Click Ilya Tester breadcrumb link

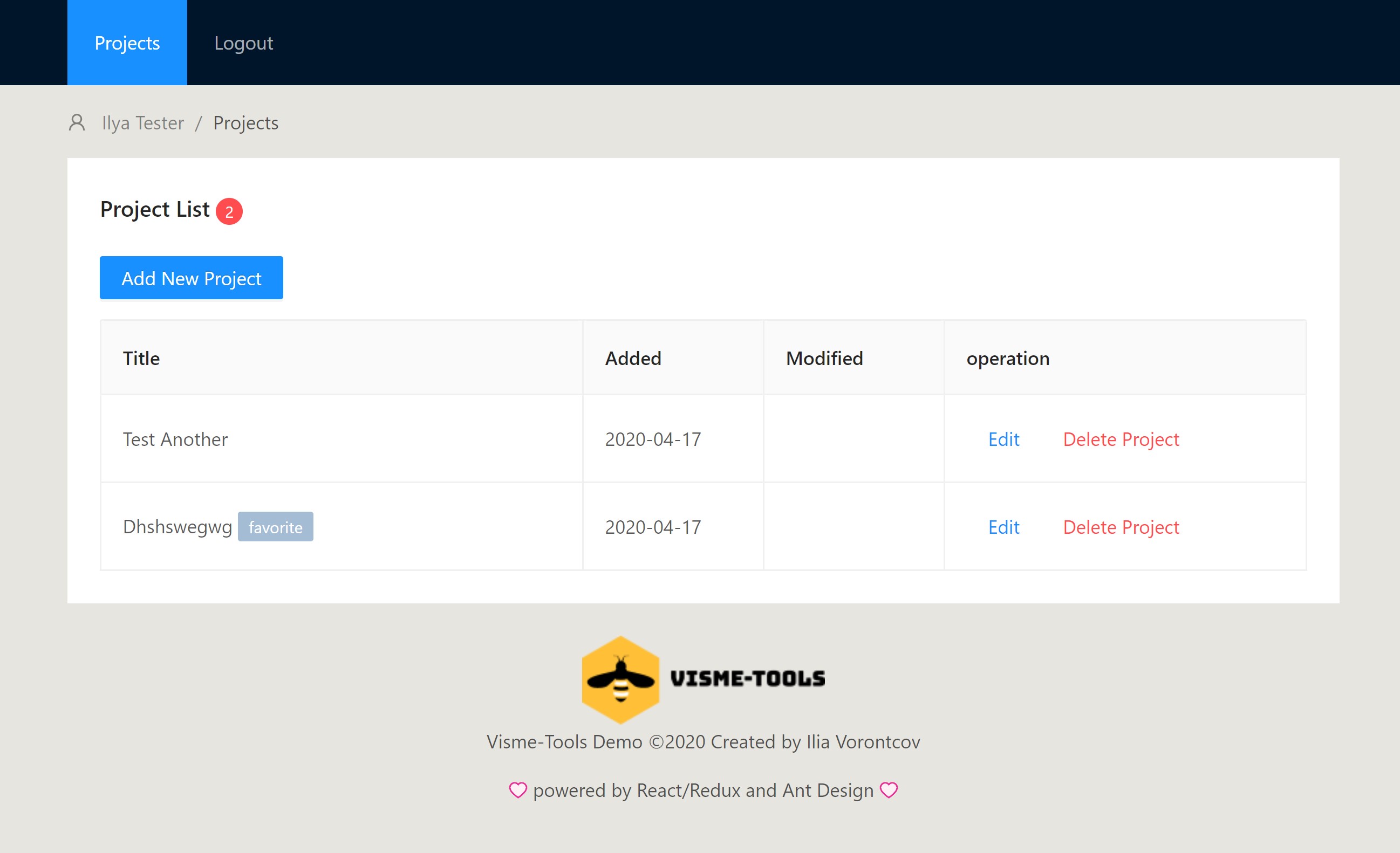[142, 123]
